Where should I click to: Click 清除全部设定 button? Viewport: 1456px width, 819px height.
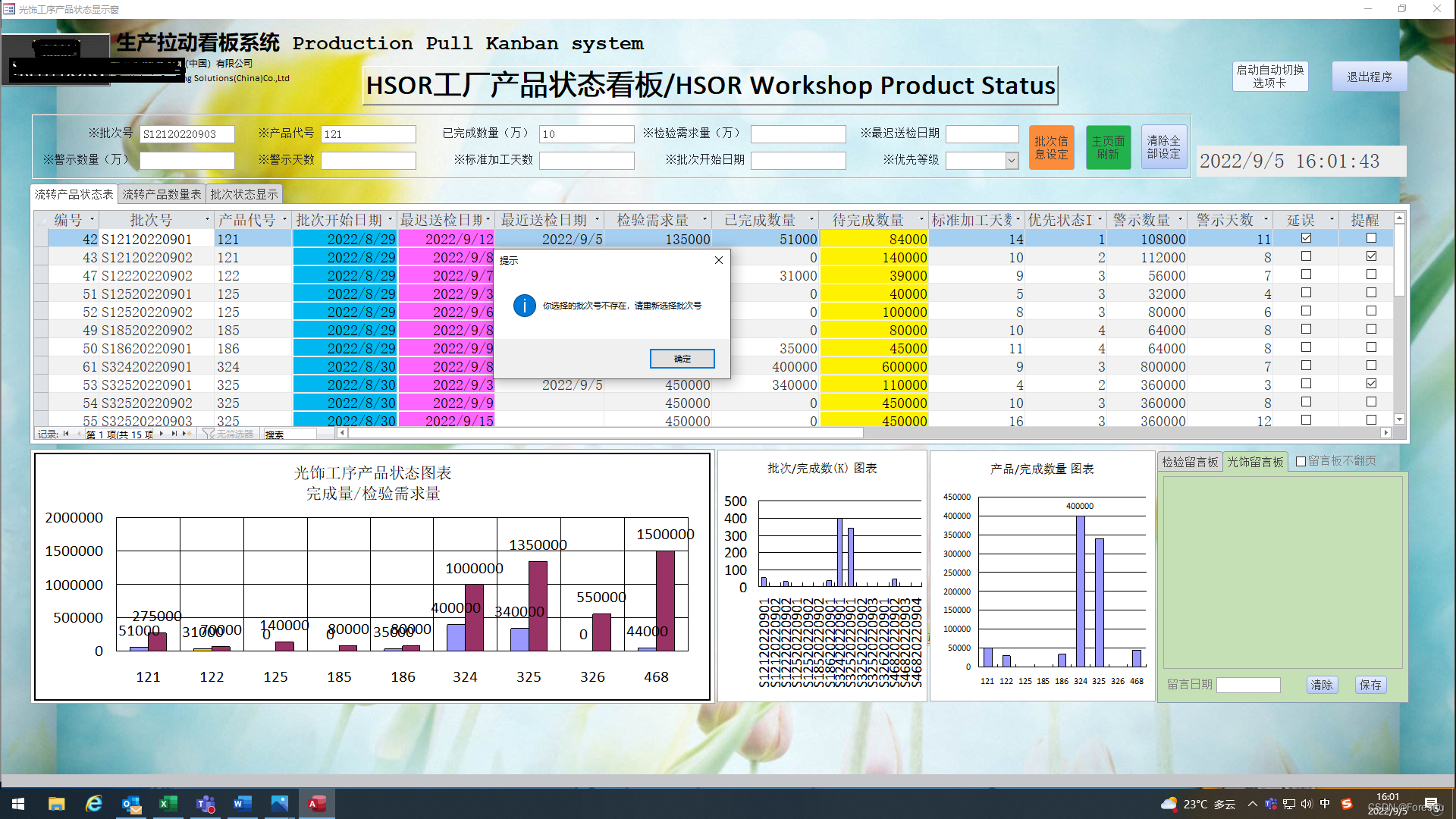(1163, 147)
